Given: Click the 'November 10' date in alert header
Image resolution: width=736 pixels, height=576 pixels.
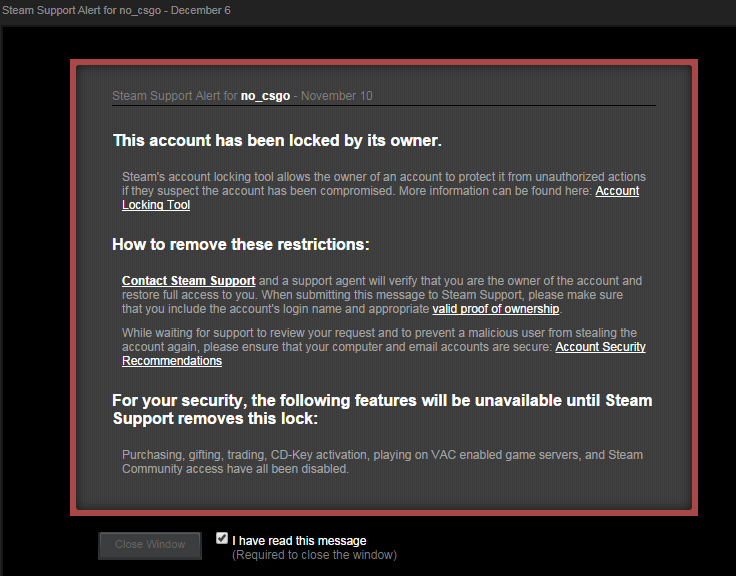Looking at the screenshot, I should tap(337, 96).
